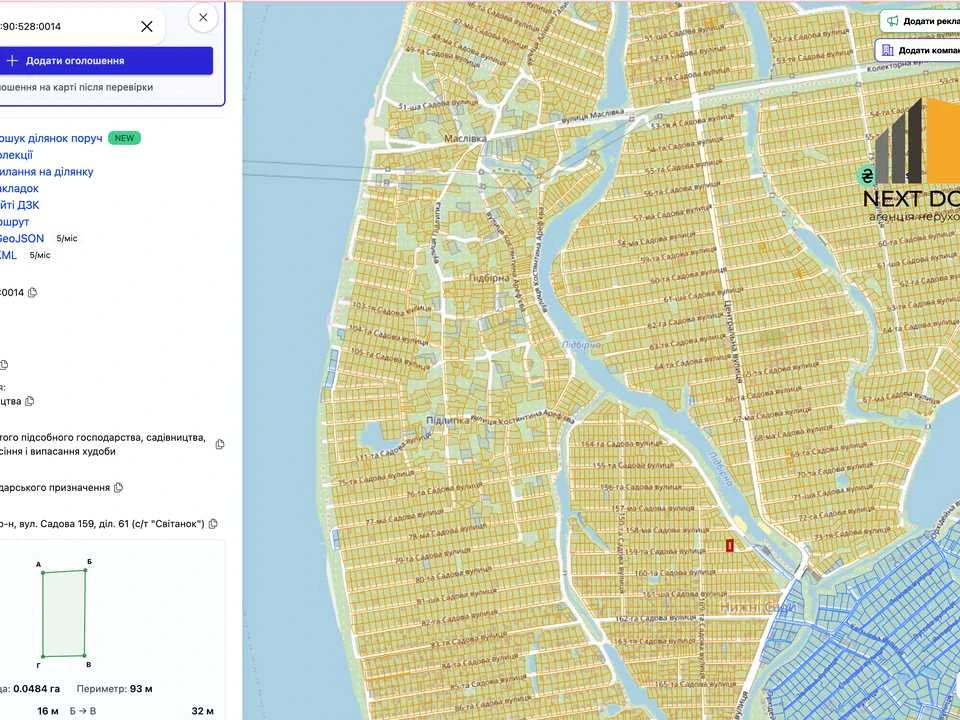Click the 'Маслівка' label on the map

click(x=465, y=138)
